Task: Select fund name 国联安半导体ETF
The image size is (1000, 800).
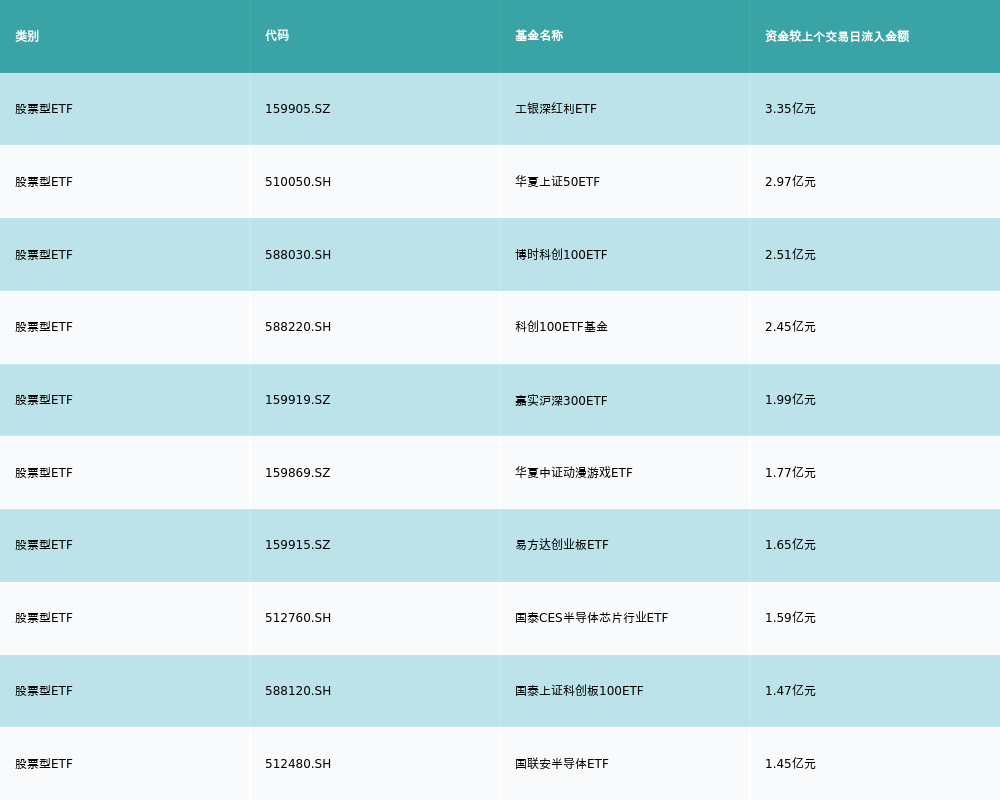Action: (562, 764)
